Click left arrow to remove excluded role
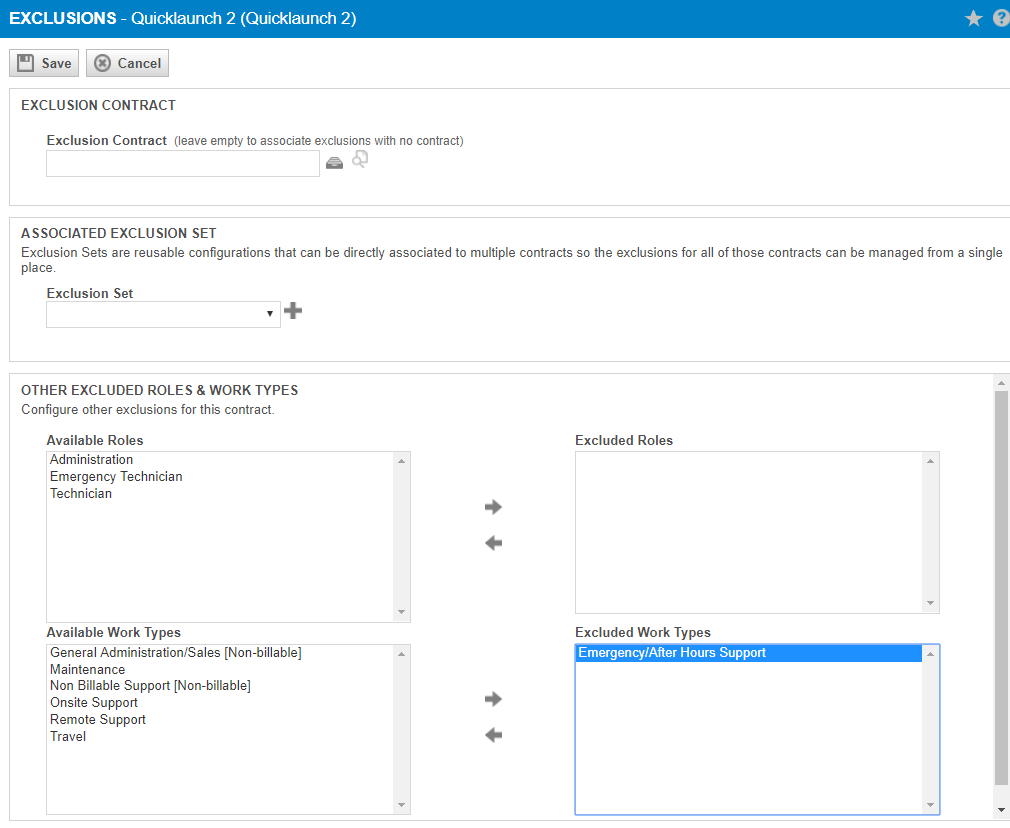The image size is (1010, 828). pyautogui.click(x=493, y=543)
